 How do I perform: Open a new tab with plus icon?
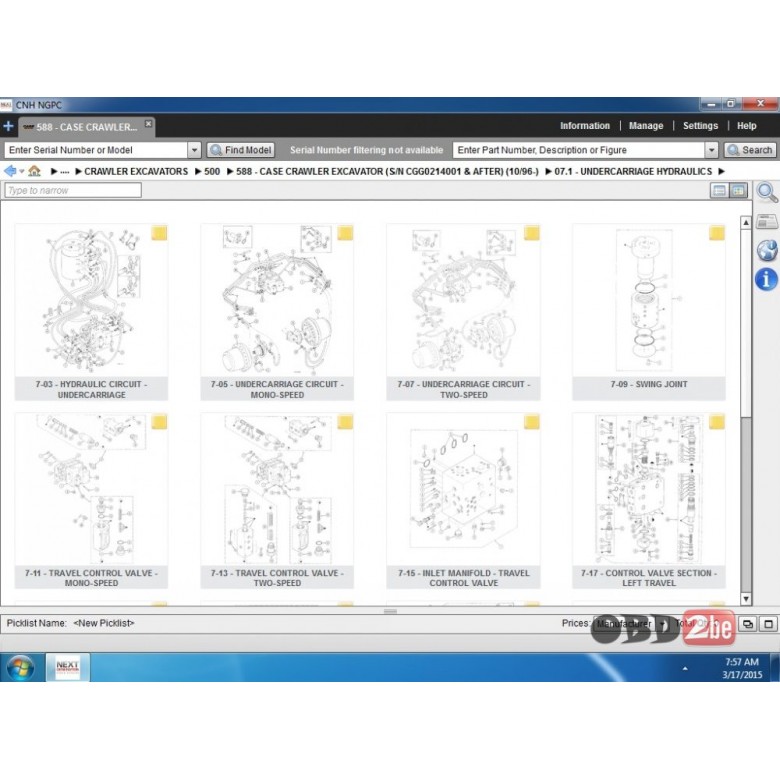(x=8, y=126)
